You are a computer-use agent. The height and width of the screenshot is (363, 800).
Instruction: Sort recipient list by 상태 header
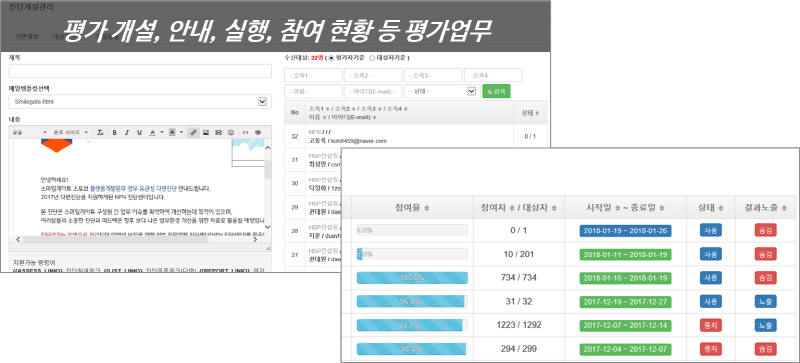[530, 112]
